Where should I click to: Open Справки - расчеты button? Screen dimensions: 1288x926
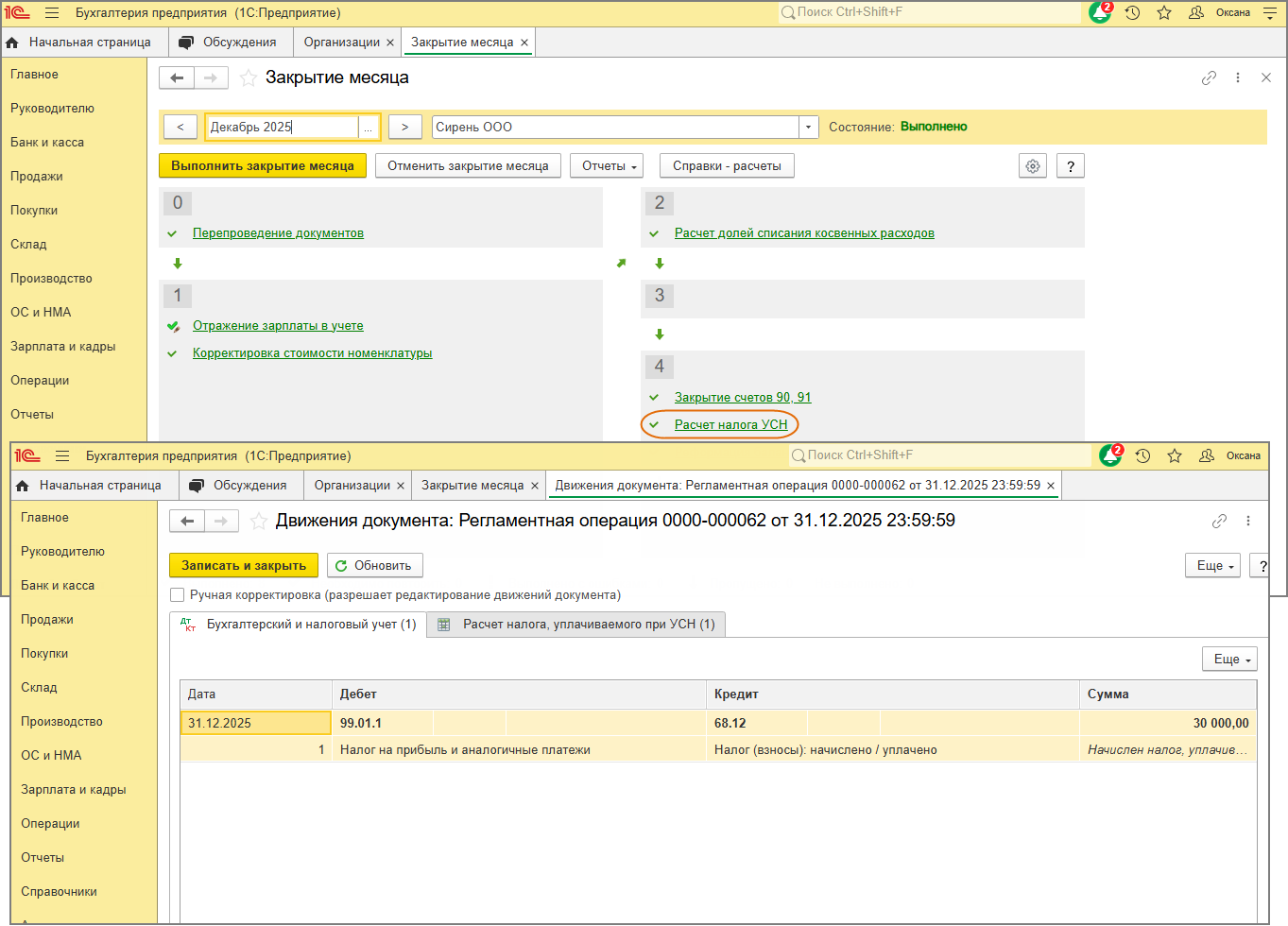pyautogui.click(x=727, y=166)
